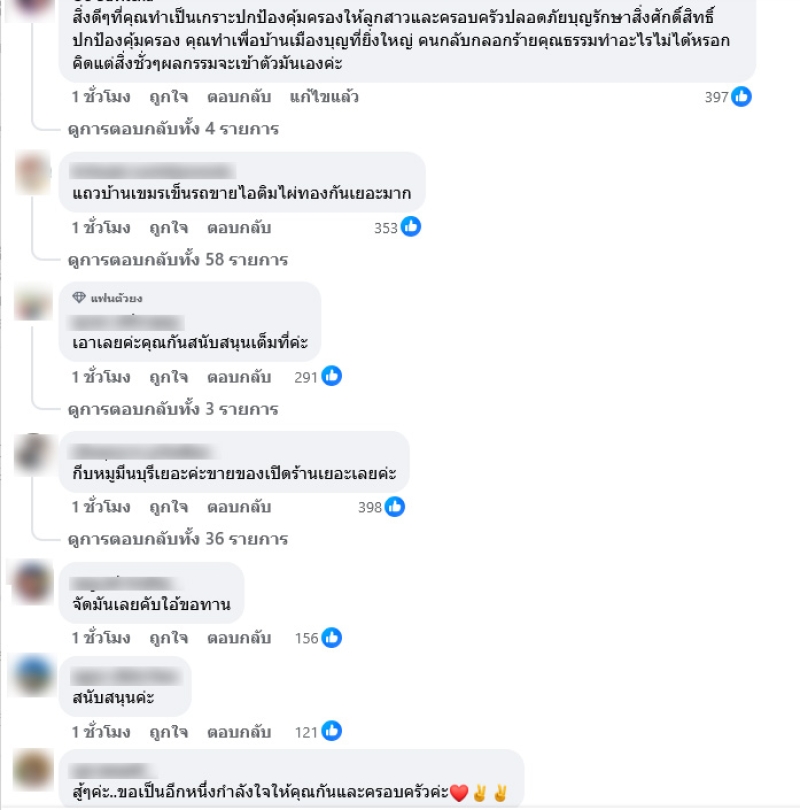Like the ice cream cart comment
Viewport: 800px width, 810px height.
[168, 228]
